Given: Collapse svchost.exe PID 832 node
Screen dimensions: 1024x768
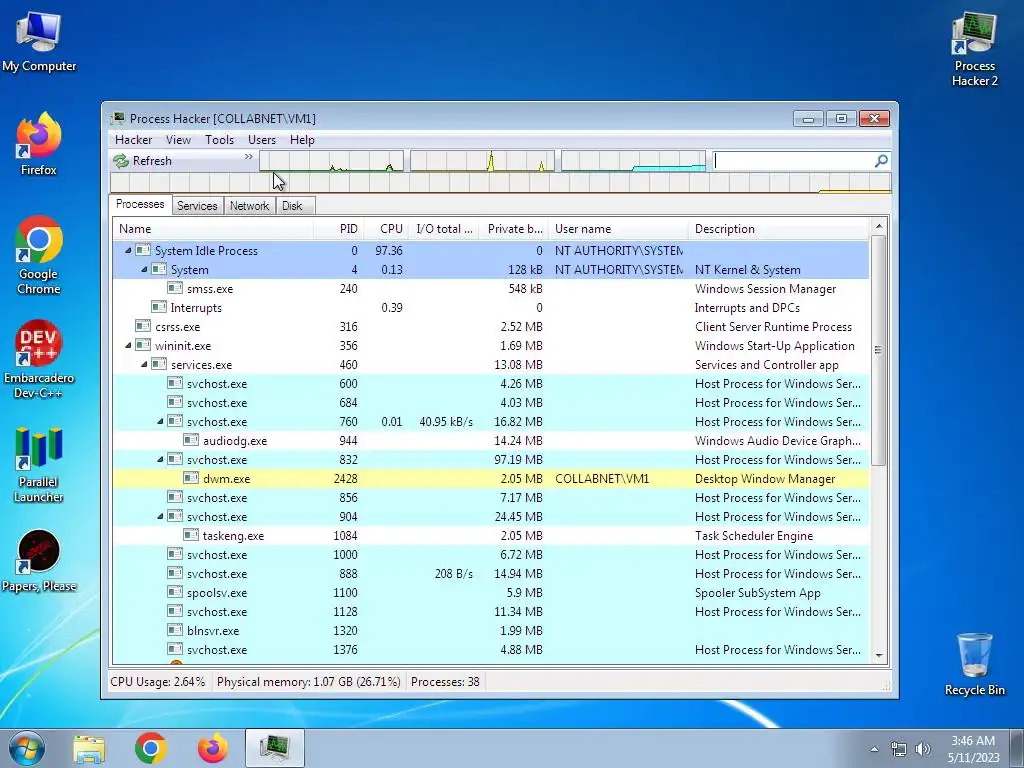Looking at the screenshot, I should (160, 460).
